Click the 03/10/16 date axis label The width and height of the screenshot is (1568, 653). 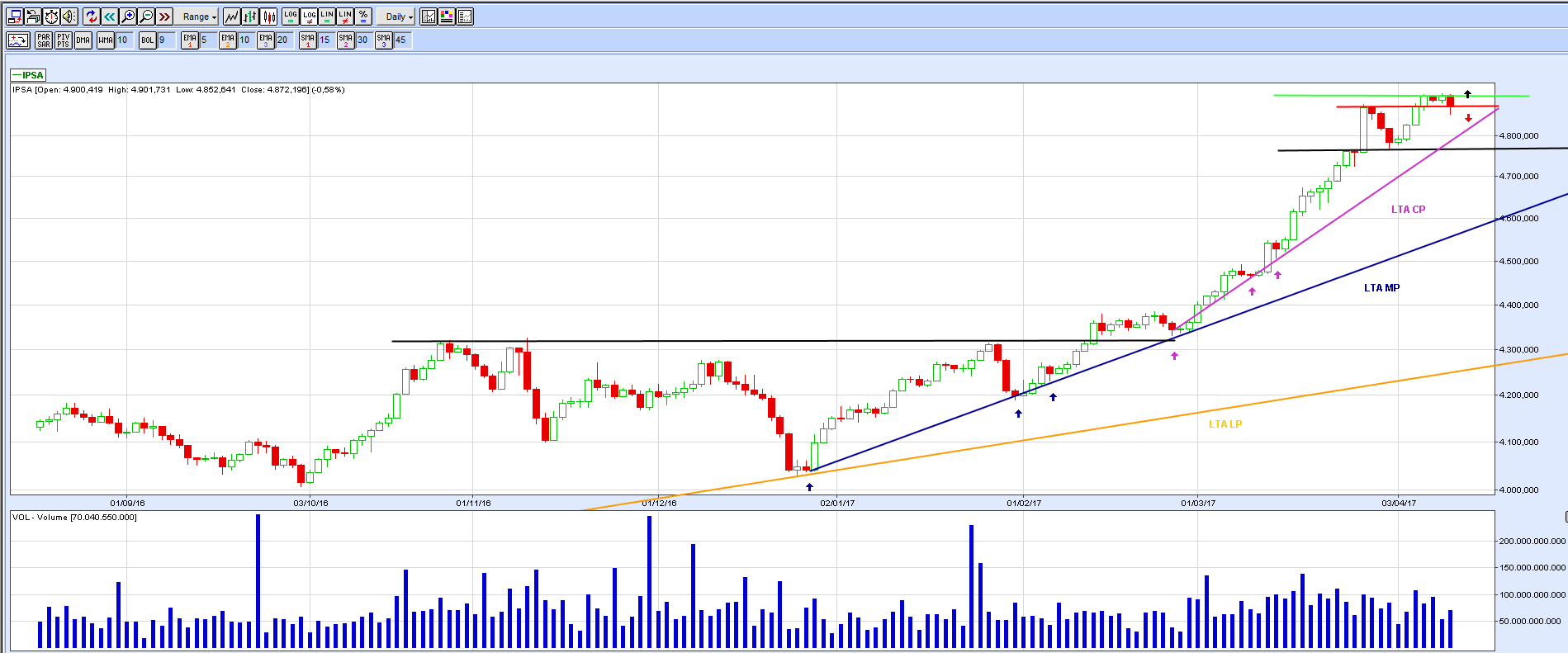[x=311, y=503]
